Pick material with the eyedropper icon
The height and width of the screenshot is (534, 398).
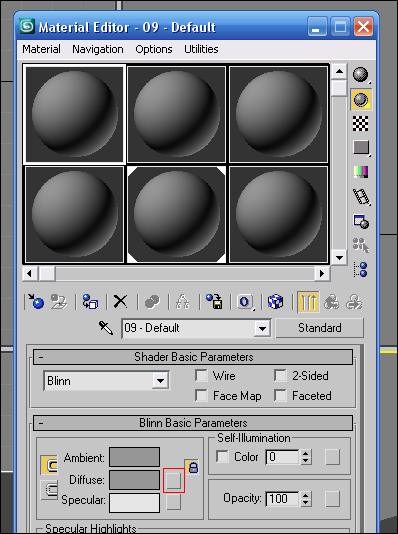point(106,328)
